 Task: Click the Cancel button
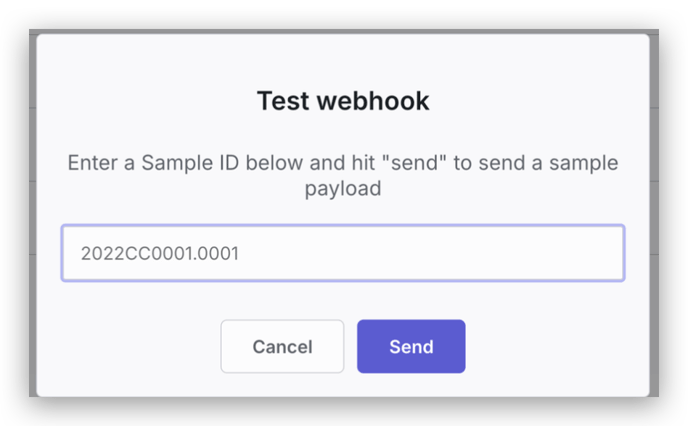[x=282, y=346]
